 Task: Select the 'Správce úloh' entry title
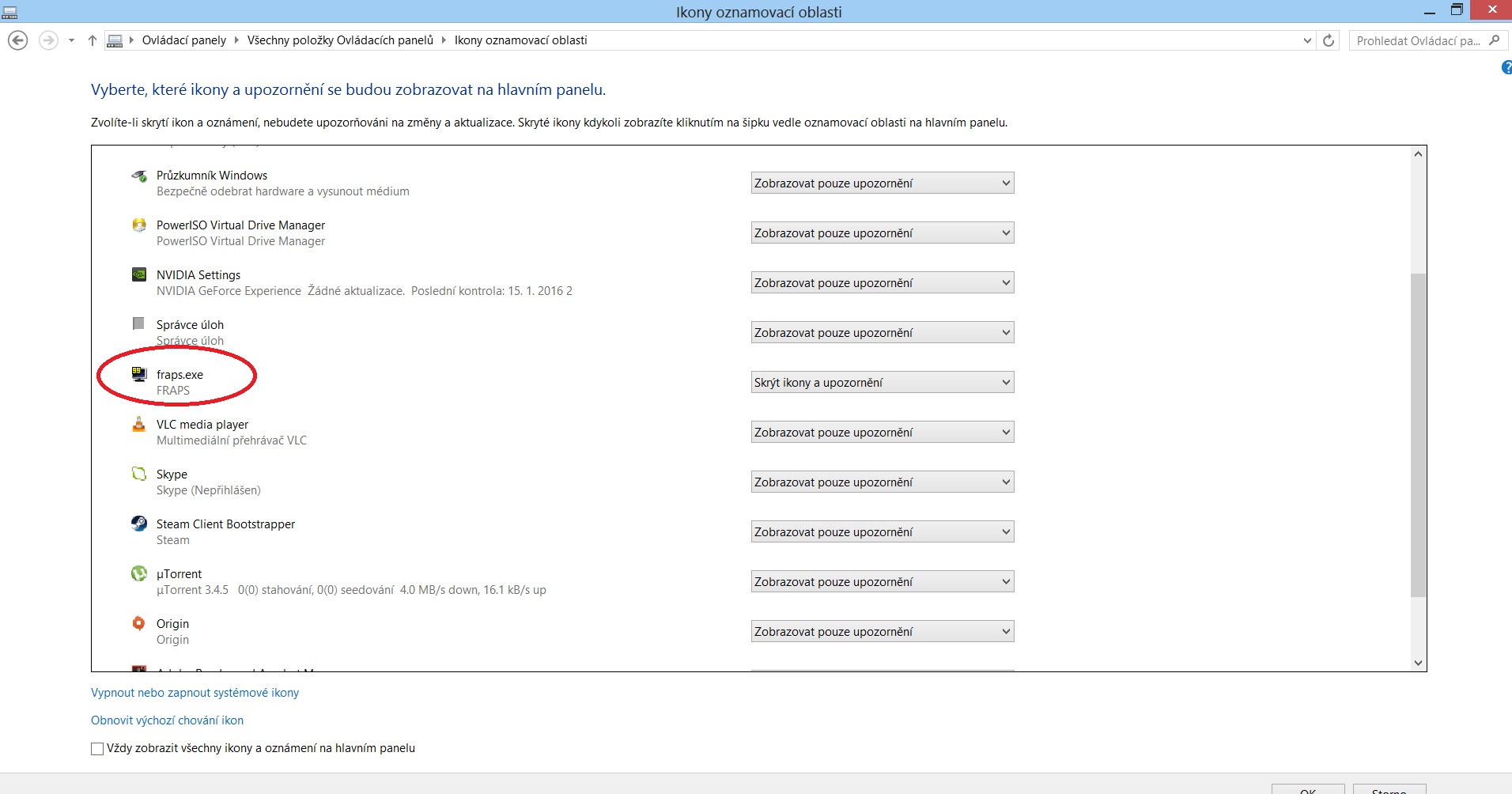(x=190, y=325)
